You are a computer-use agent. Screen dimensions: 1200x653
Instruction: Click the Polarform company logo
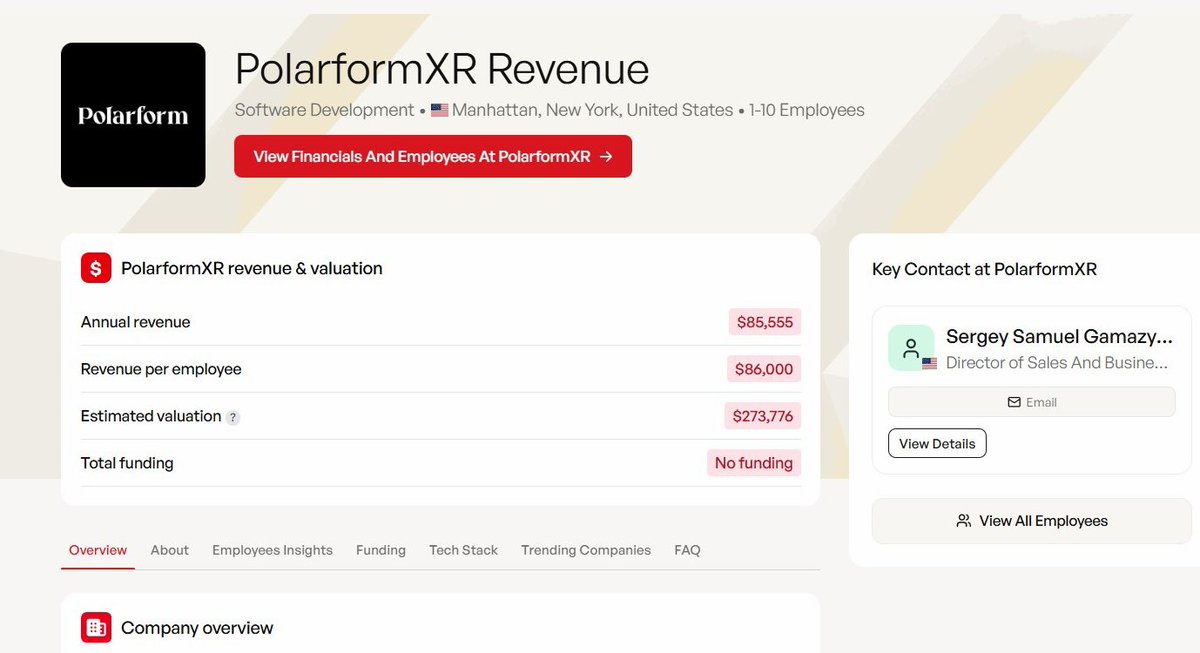click(133, 115)
